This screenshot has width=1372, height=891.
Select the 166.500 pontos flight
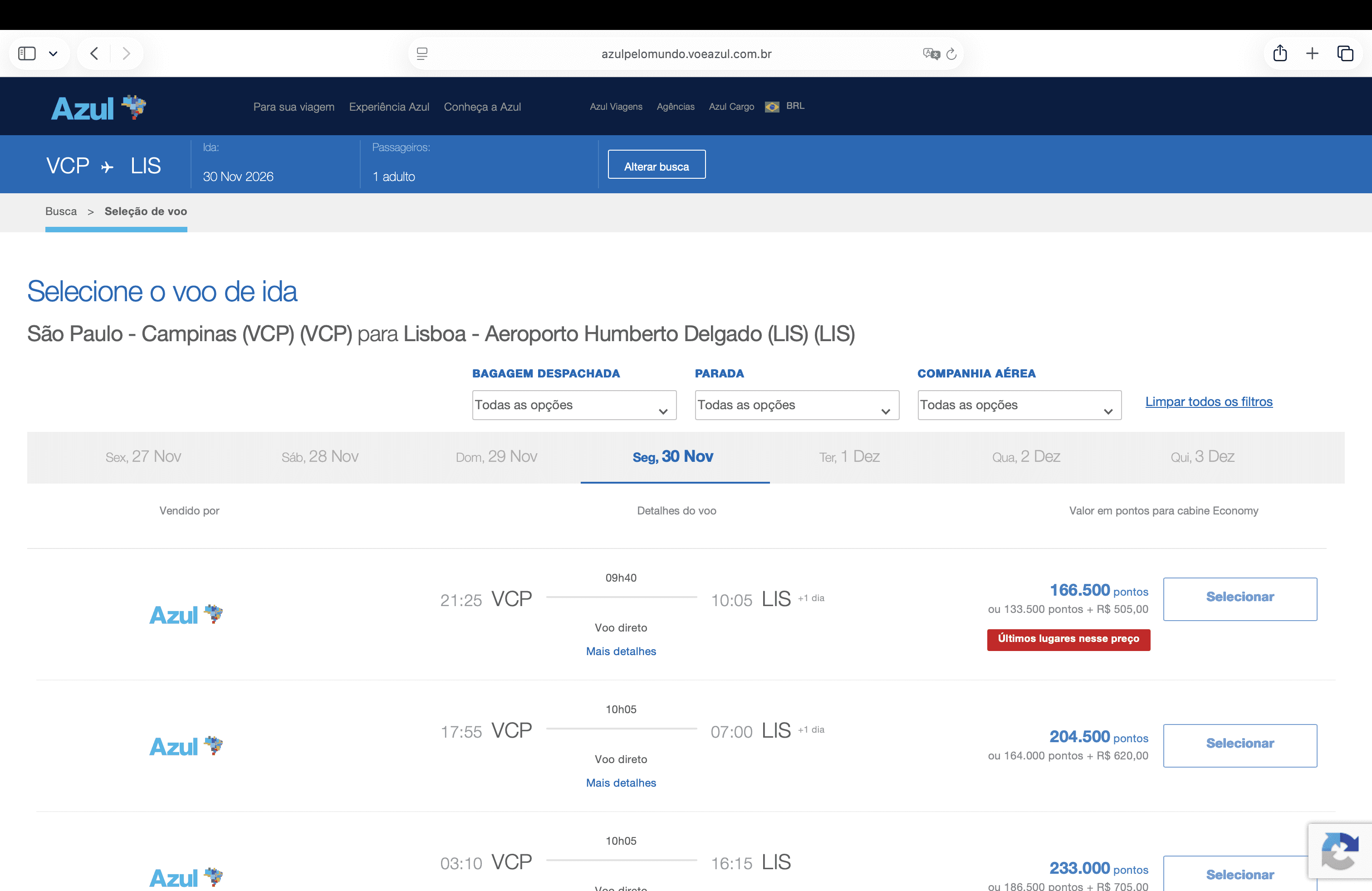click(1240, 599)
